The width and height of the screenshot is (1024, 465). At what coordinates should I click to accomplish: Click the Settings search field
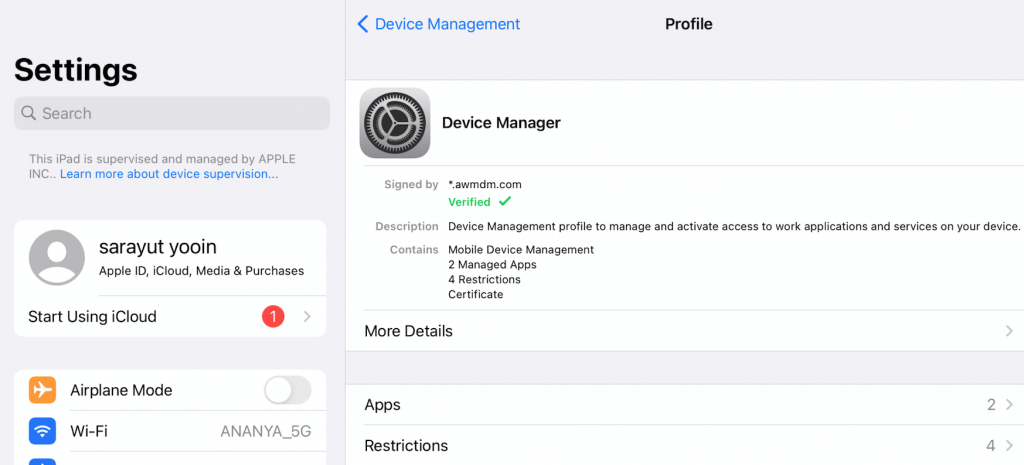[x=172, y=114]
